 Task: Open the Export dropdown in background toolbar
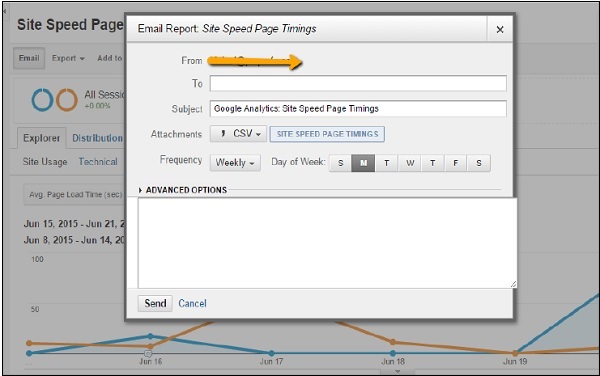coord(68,58)
